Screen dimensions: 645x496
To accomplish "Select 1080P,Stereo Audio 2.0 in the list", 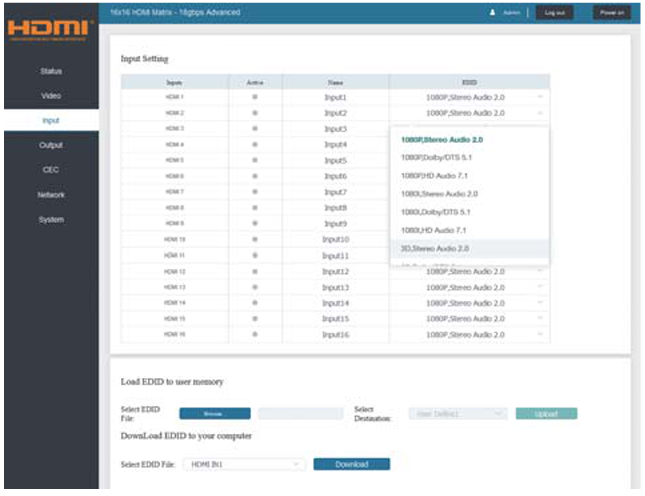I will 469,140.
